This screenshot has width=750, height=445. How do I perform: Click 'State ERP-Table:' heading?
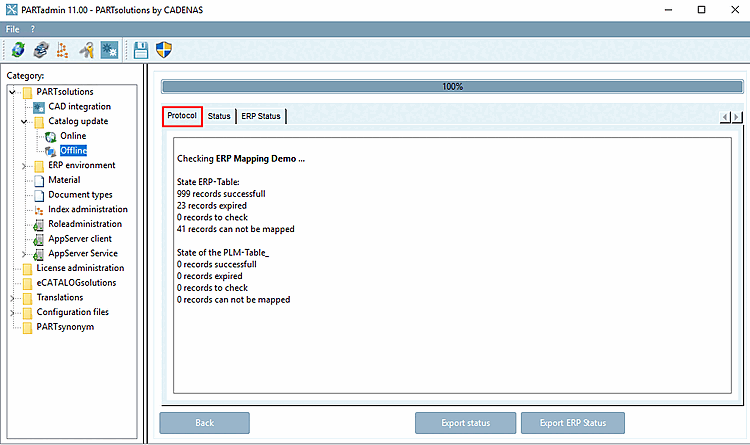coord(208,182)
